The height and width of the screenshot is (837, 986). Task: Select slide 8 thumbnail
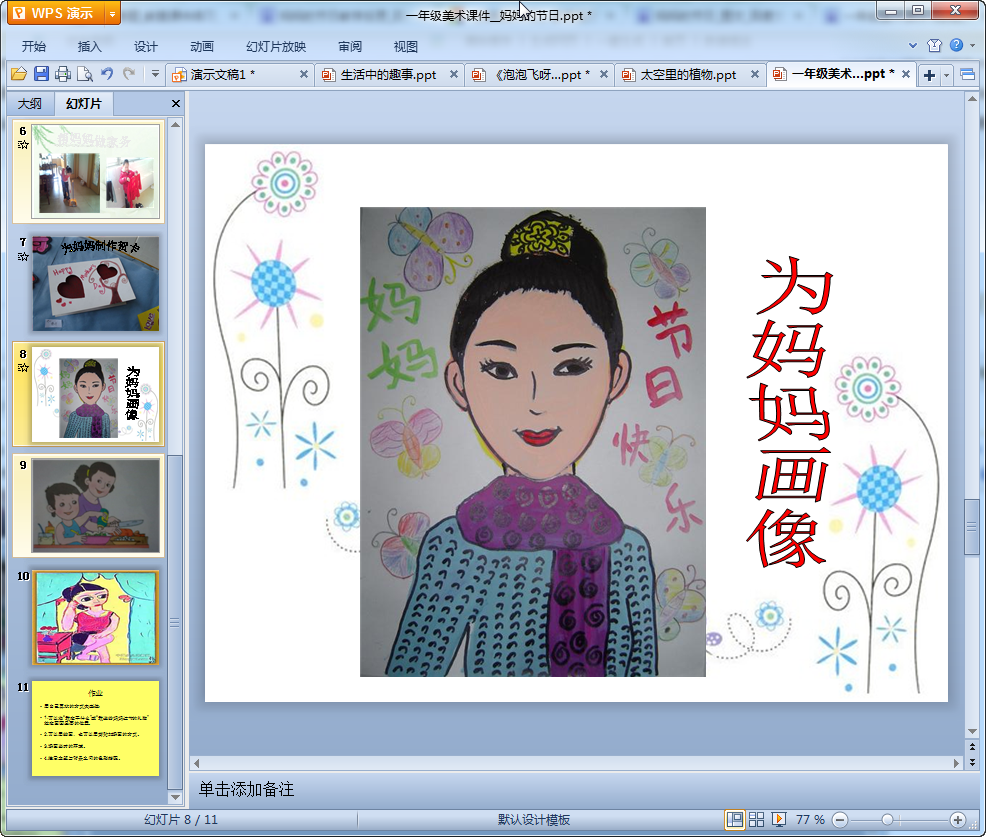coord(96,394)
